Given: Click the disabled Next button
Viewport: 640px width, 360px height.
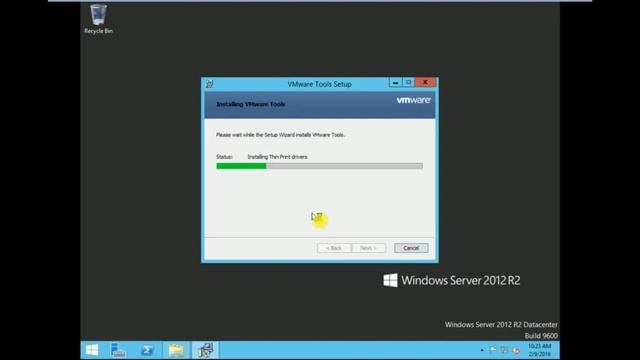Looking at the screenshot, I should click(368, 248).
